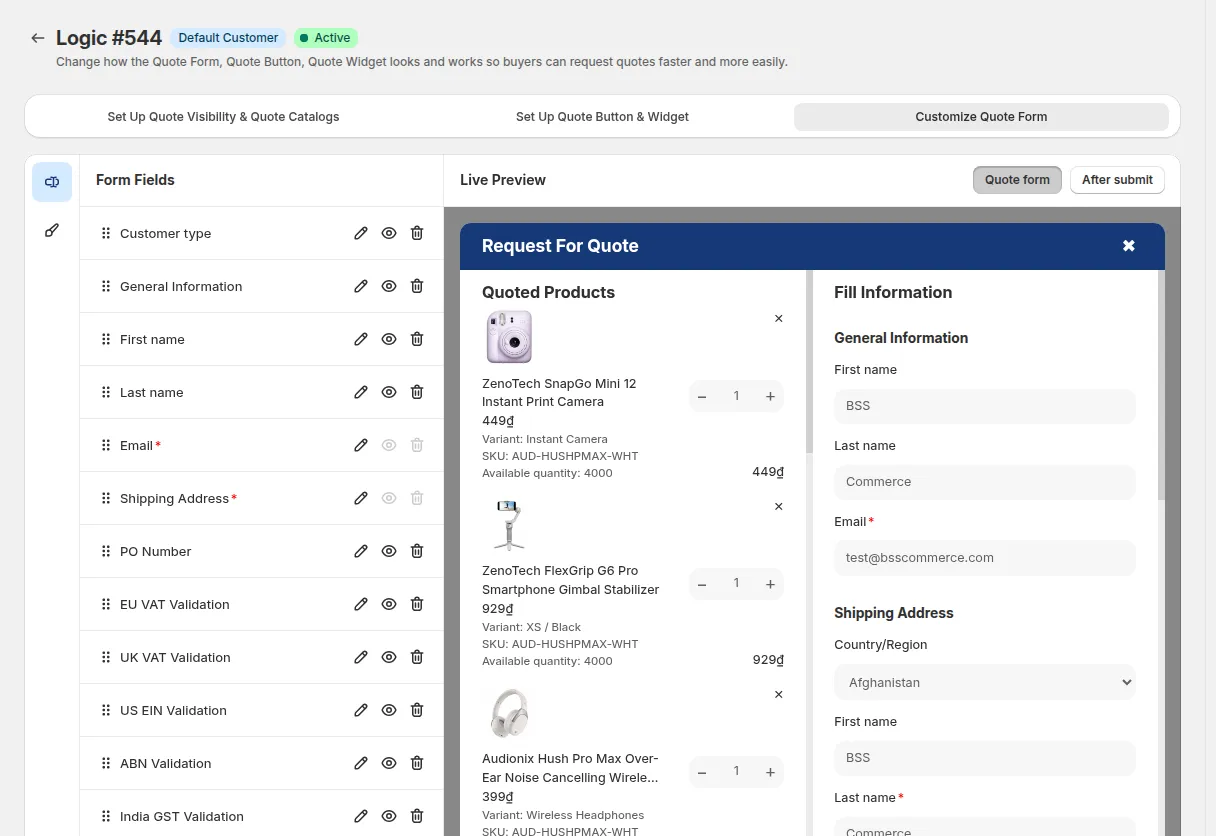Switch to Set Up Quote Visibility & Quote Catalogs
This screenshot has width=1216, height=836.
coord(223,117)
